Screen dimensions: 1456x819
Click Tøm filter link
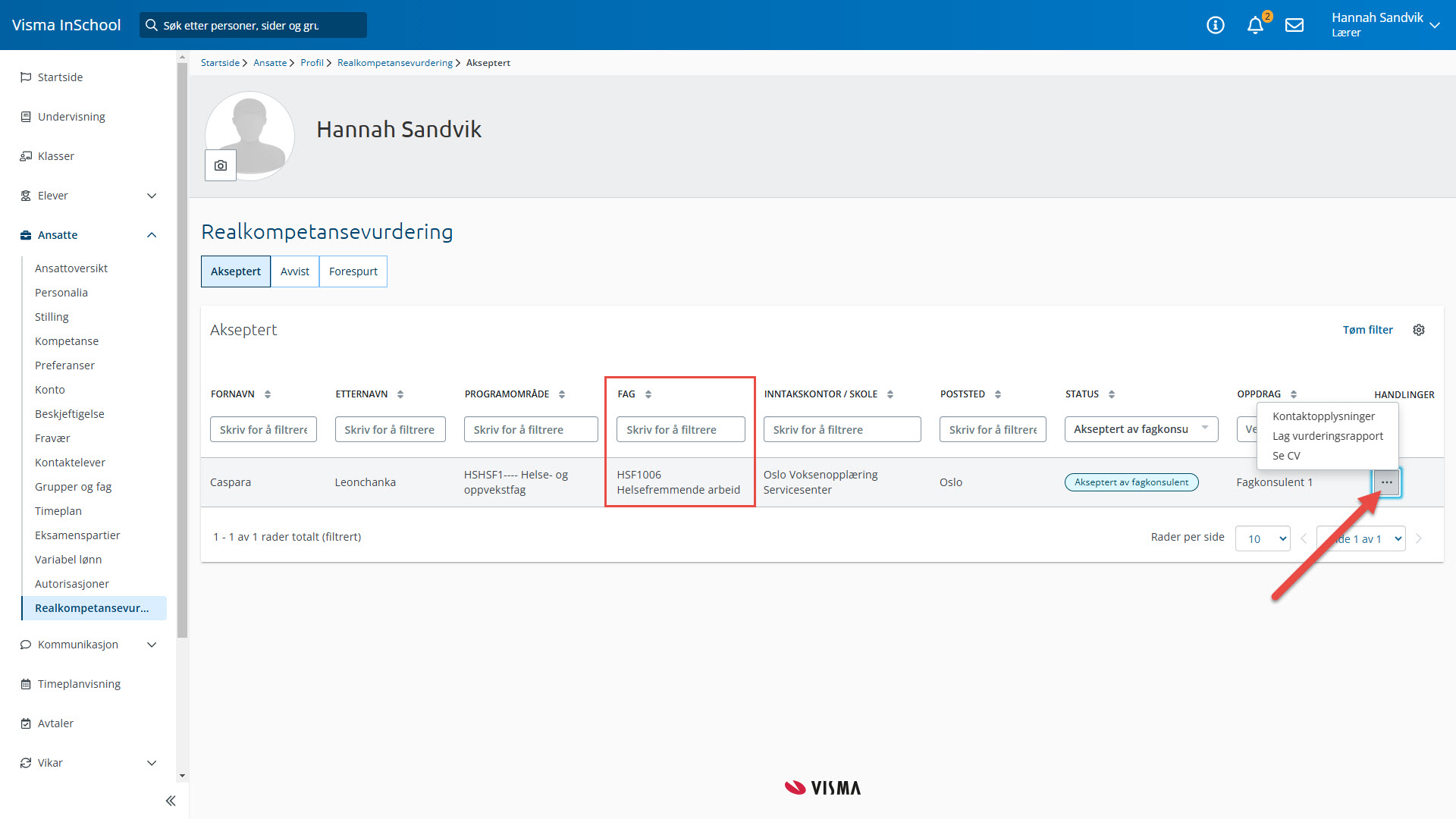point(1367,330)
